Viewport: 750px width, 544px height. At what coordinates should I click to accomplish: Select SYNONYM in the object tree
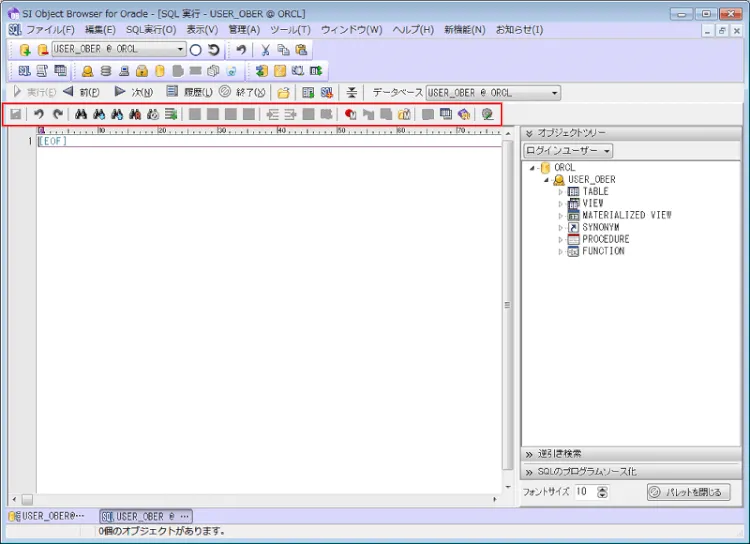601,227
